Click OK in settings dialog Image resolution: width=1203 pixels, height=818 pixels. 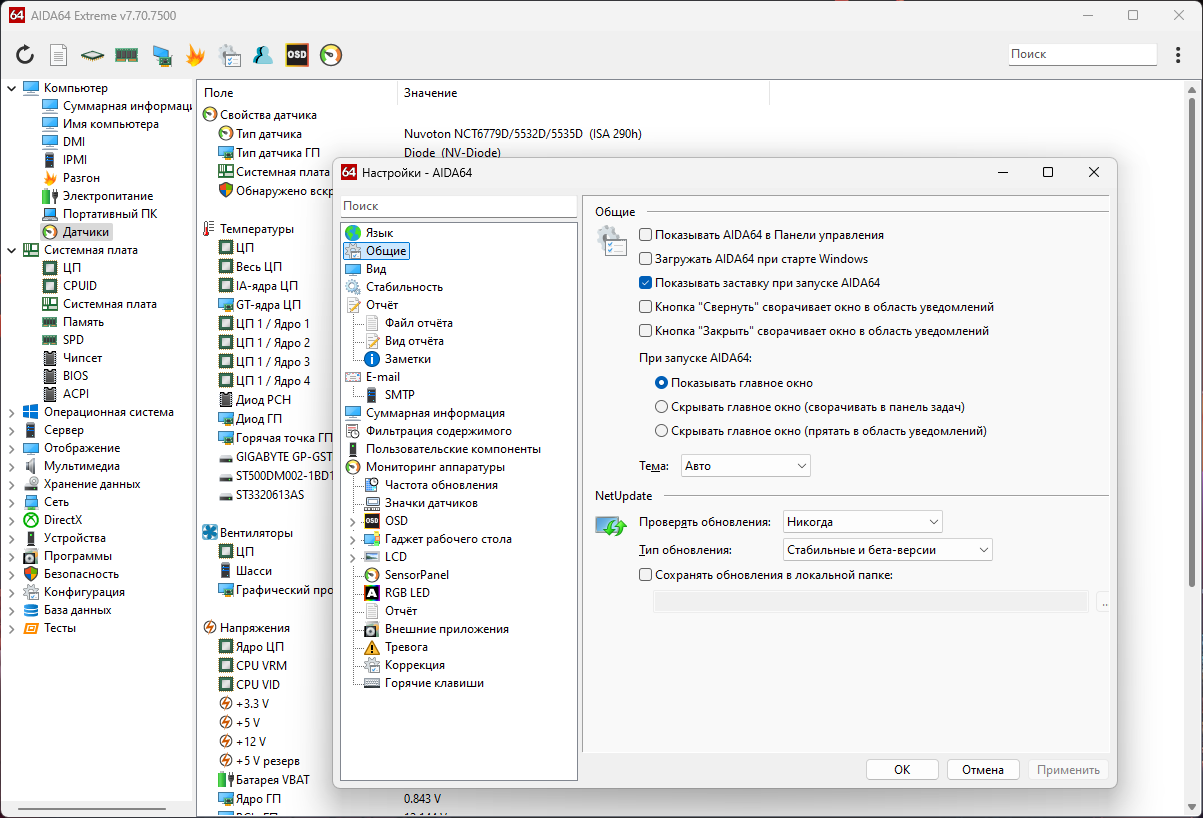pos(902,770)
